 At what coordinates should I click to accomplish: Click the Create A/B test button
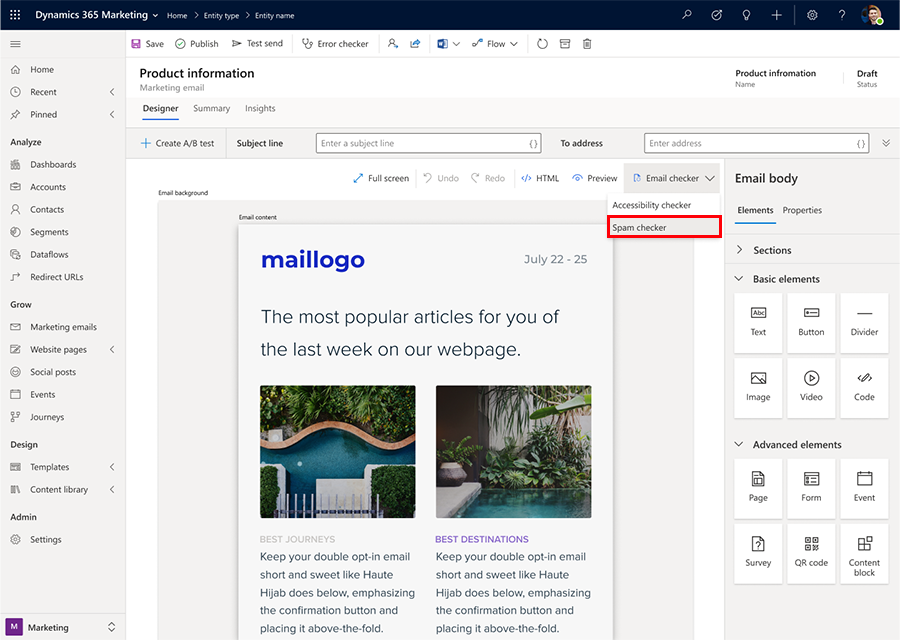[177, 143]
